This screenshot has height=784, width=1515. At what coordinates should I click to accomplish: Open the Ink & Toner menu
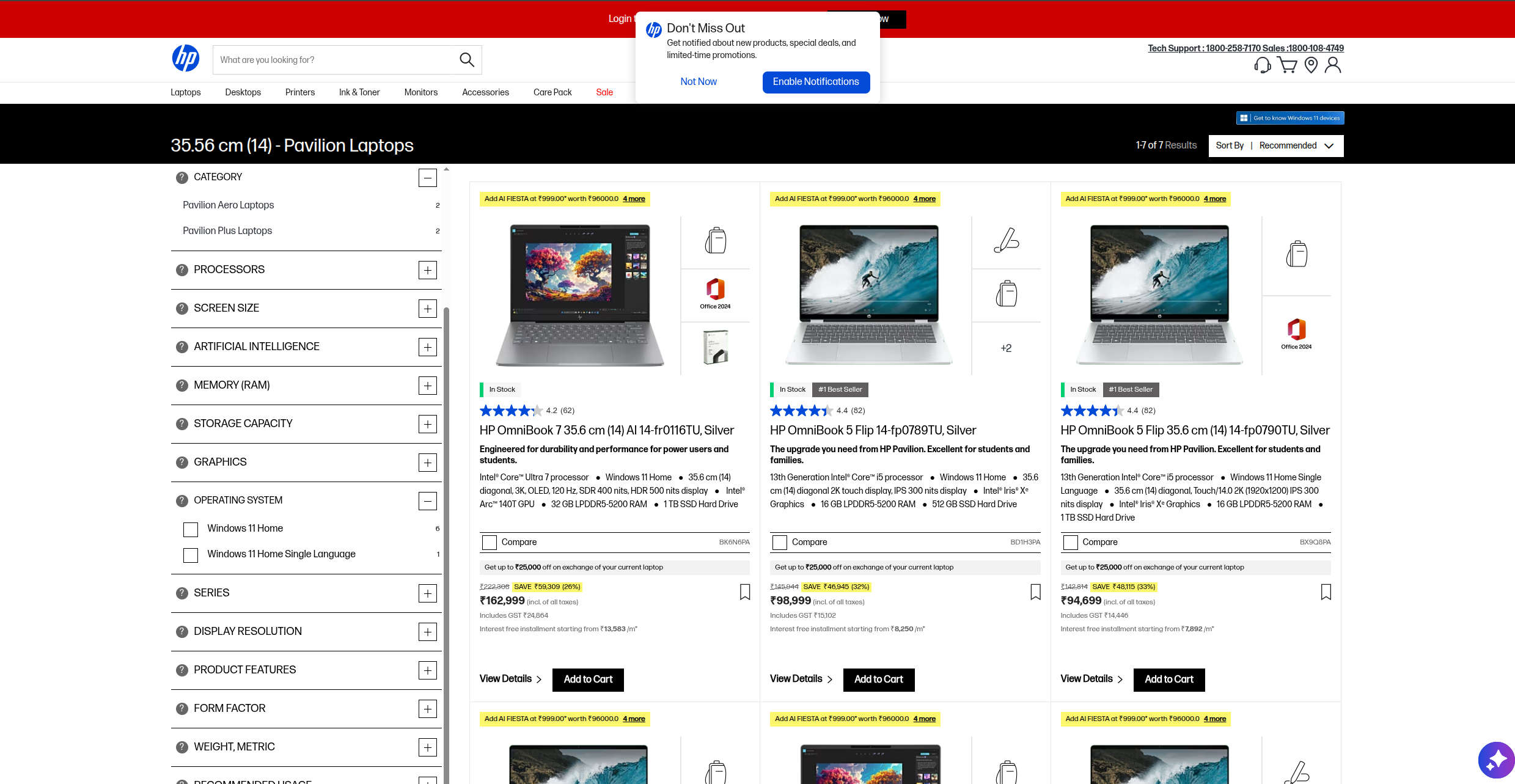point(359,92)
